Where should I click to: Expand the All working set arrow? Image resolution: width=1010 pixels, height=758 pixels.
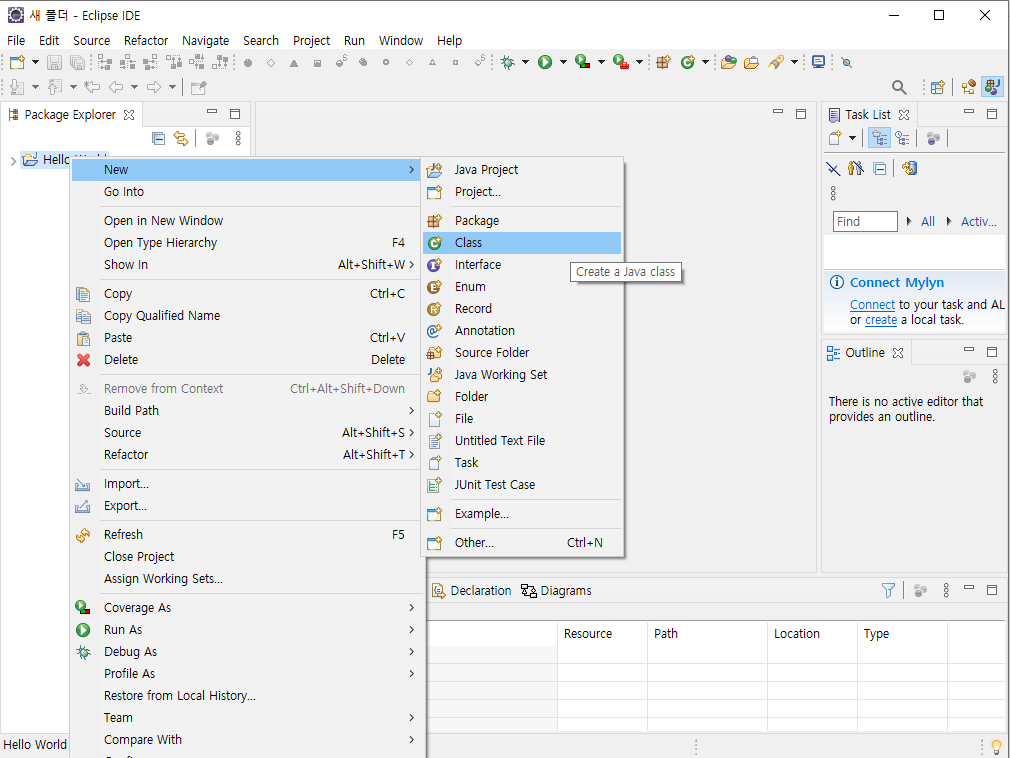point(909,222)
